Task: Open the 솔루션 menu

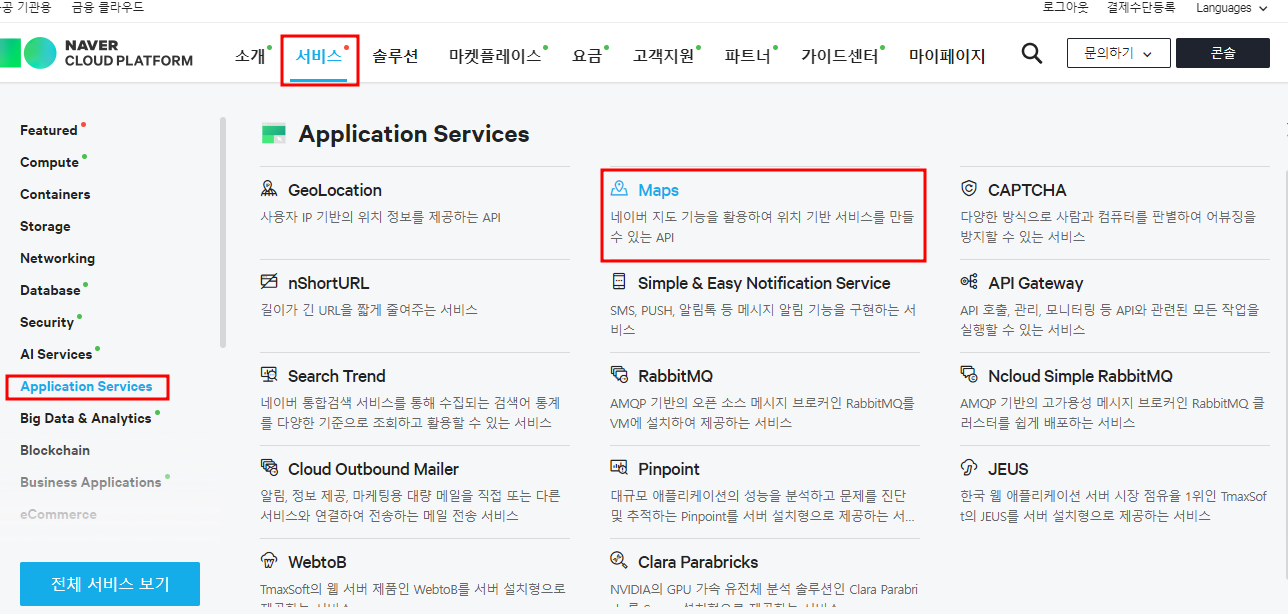Action: coord(395,56)
